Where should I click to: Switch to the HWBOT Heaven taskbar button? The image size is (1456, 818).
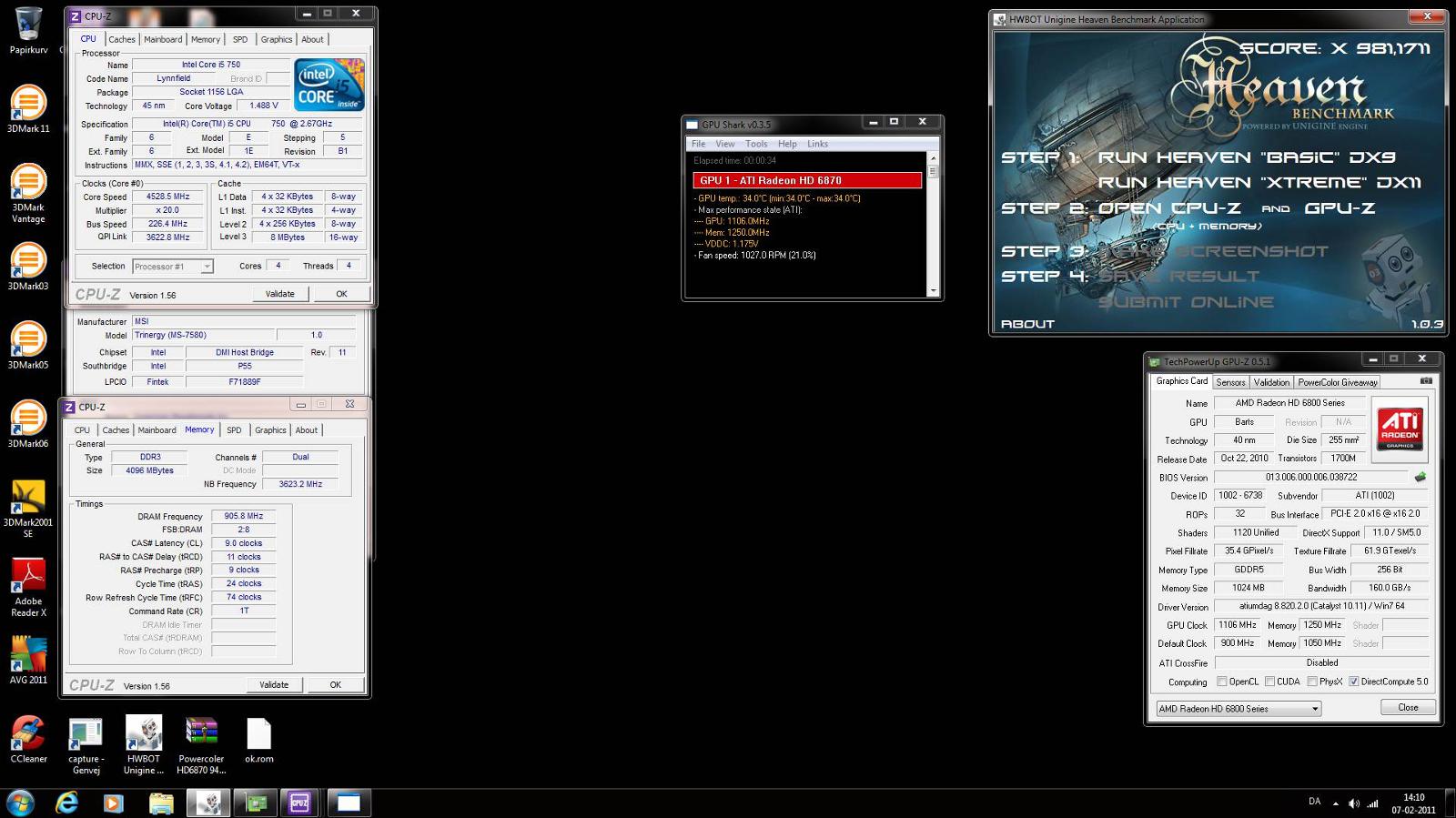[x=208, y=803]
